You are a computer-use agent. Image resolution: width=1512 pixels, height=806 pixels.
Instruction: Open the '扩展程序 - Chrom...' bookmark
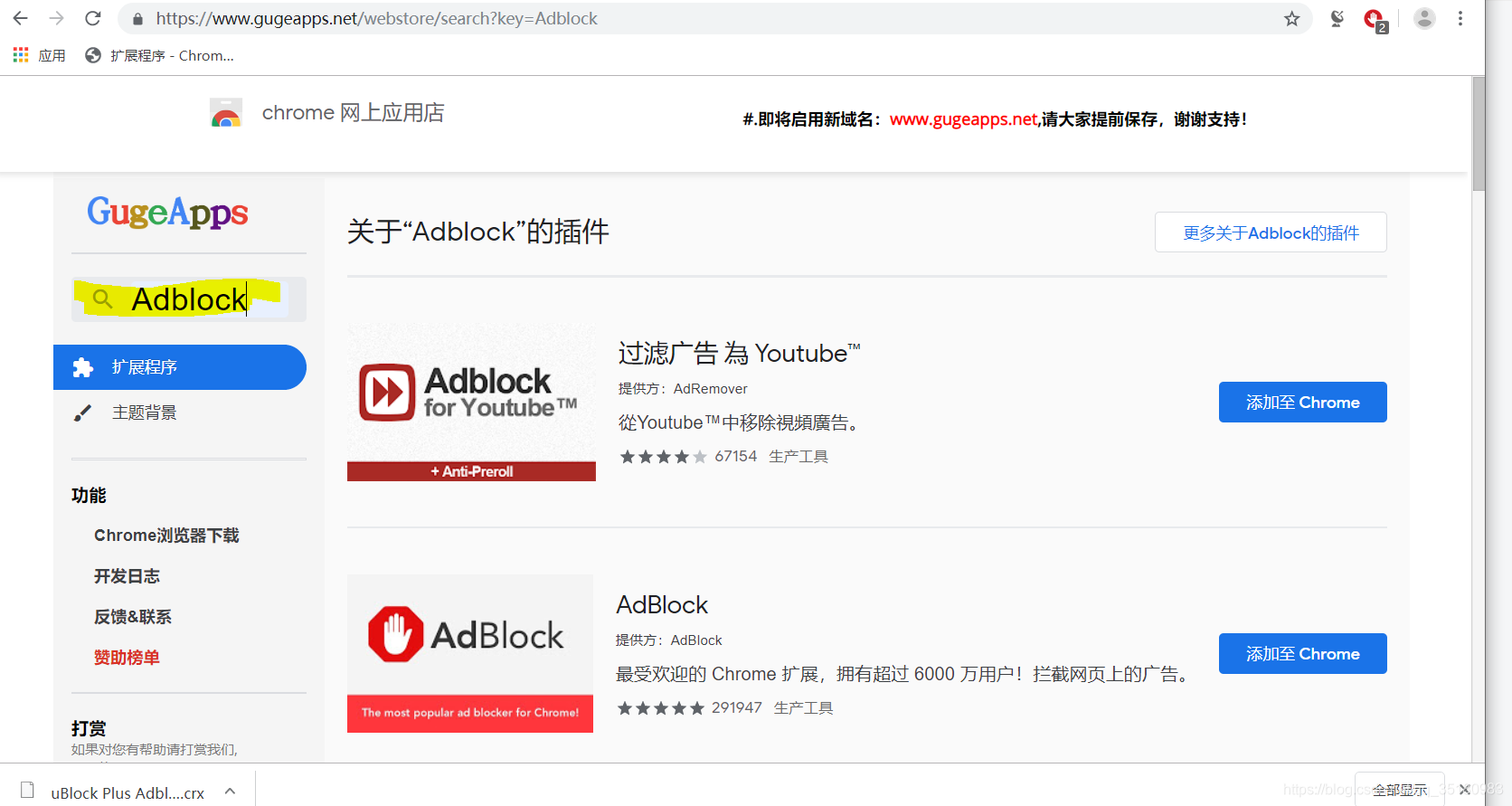(x=159, y=55)
